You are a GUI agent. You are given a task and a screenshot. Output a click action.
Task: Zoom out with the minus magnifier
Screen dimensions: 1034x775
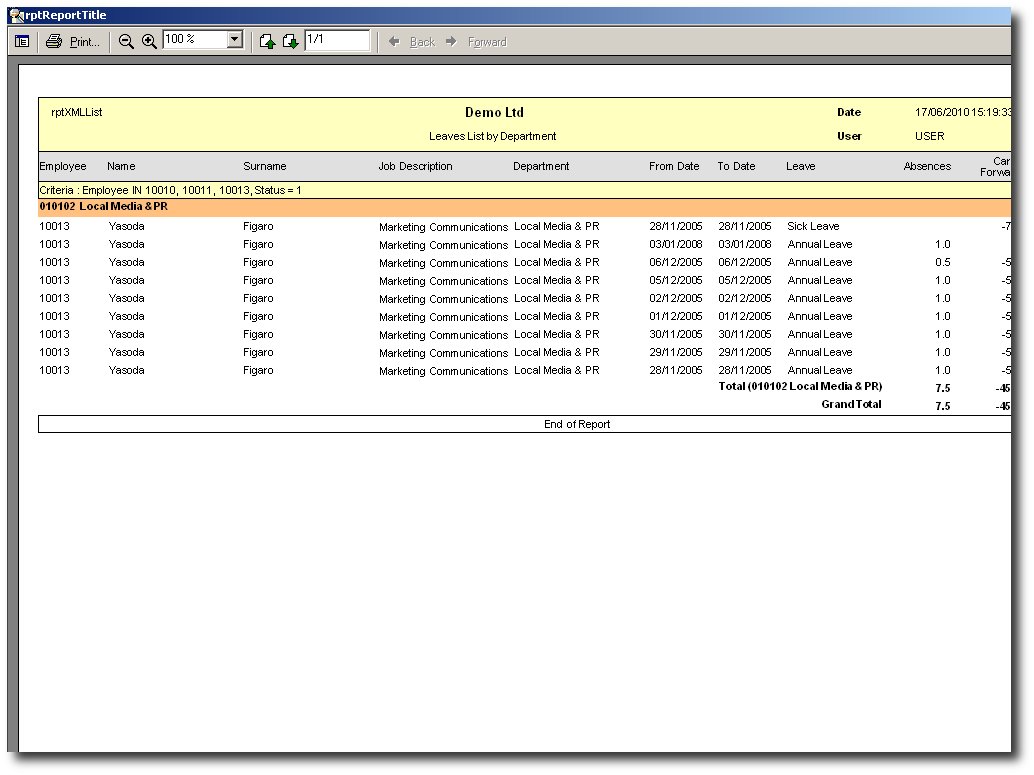126,42
